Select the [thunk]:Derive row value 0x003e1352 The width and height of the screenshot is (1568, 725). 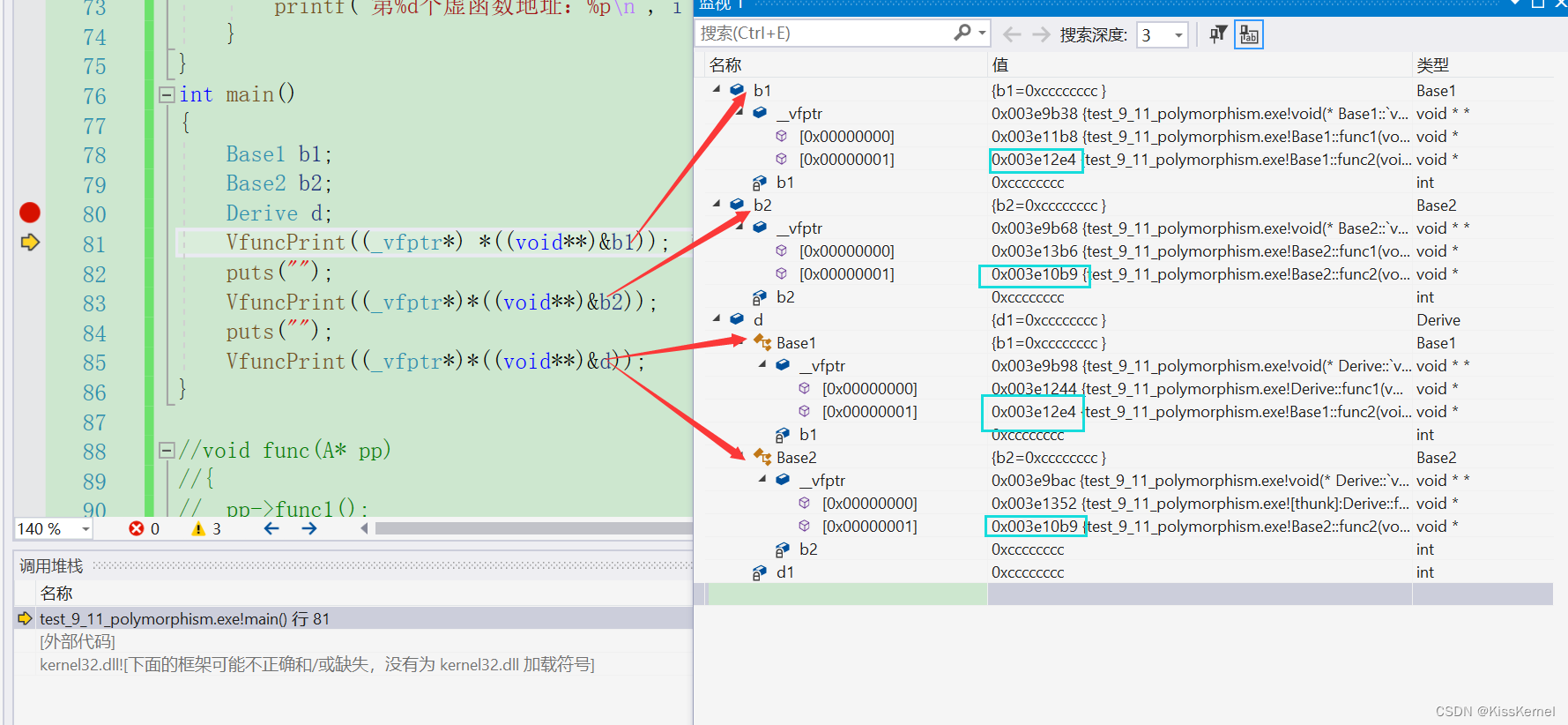[x=1035, y=504]
